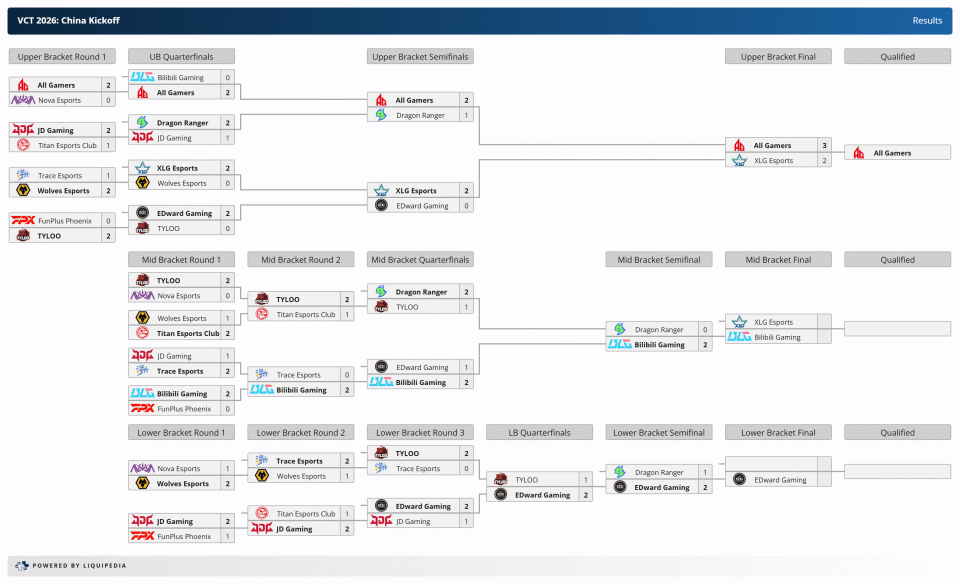Open the Results link in the header
This screenshot has width=960, height=584.
click(927, 20)
